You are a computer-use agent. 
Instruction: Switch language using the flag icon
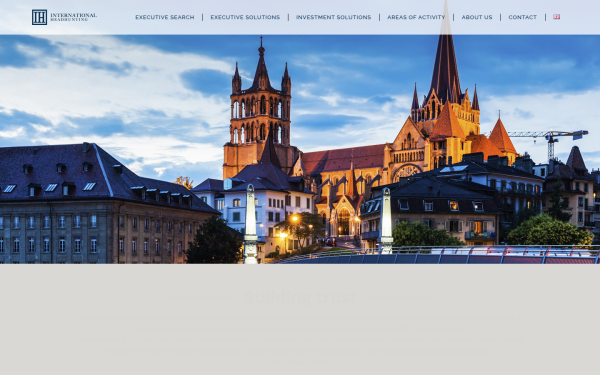(x=556, y=17)
